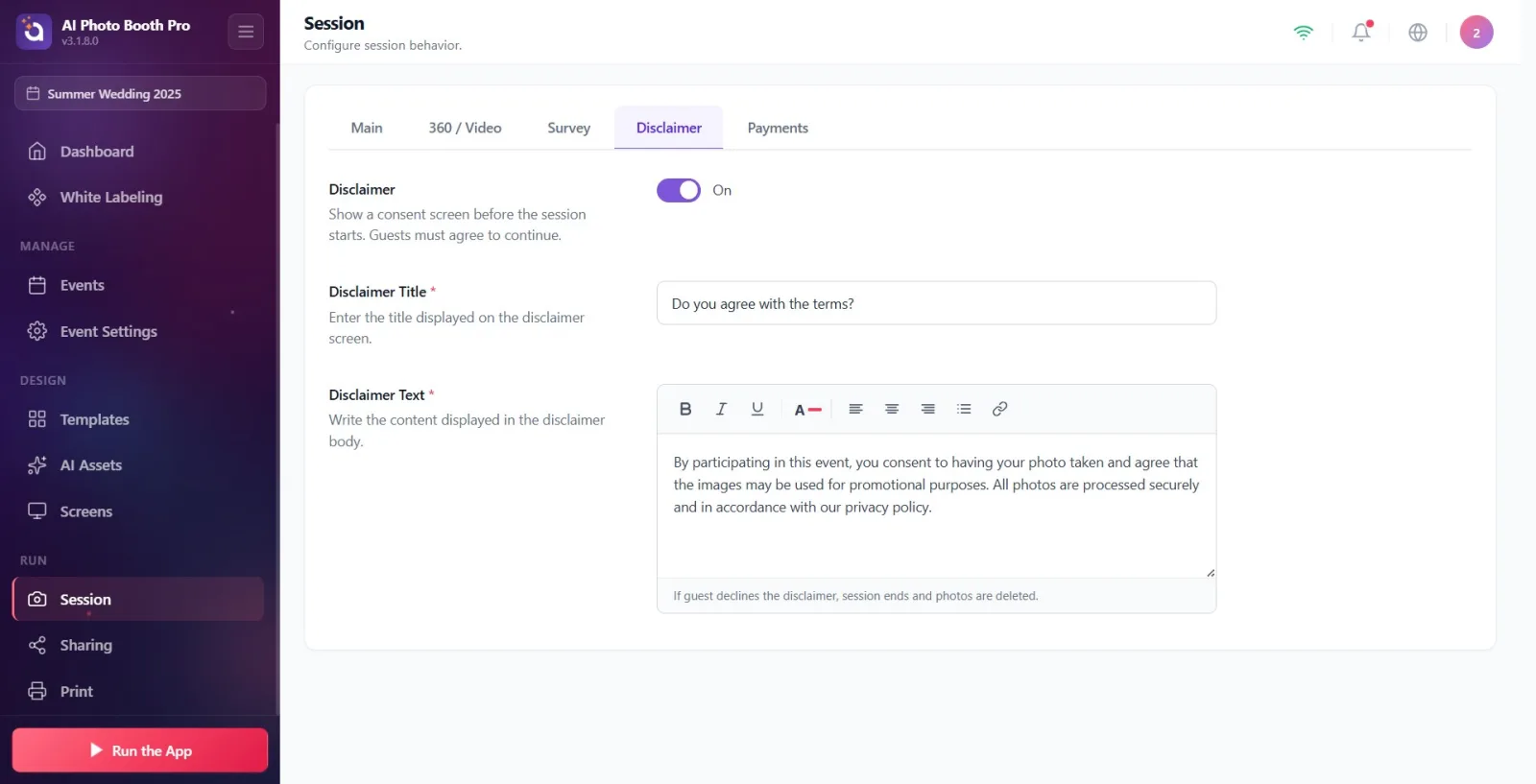Image resolution: width=1536 pixels, height=784 pixels.
Task: Center align disclaimer text
Action: tap(892, 409)
